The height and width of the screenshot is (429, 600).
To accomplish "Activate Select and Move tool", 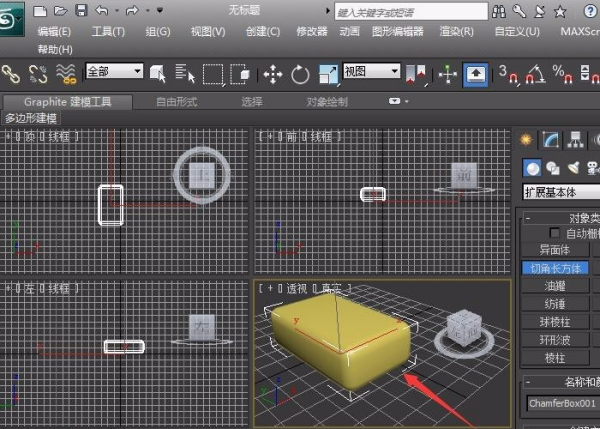I will point(273,74).
